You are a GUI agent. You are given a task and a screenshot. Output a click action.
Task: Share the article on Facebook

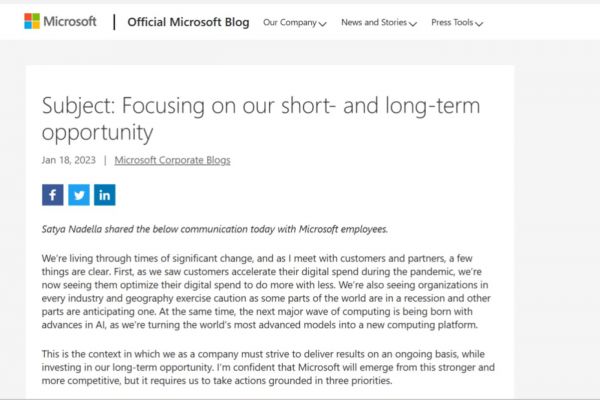pos(52,194)
